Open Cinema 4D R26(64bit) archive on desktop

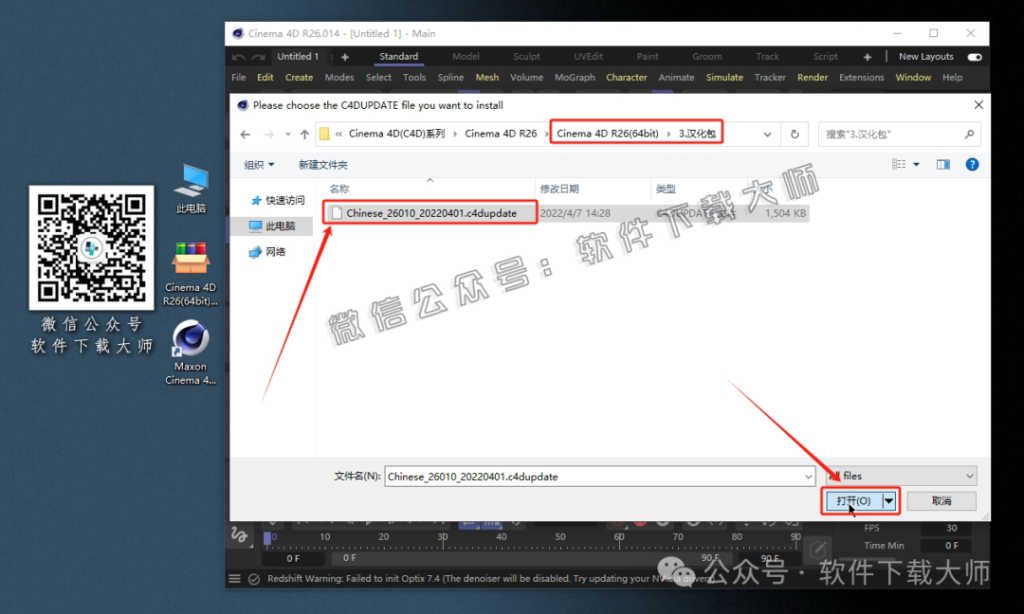(x=190, y=272)
